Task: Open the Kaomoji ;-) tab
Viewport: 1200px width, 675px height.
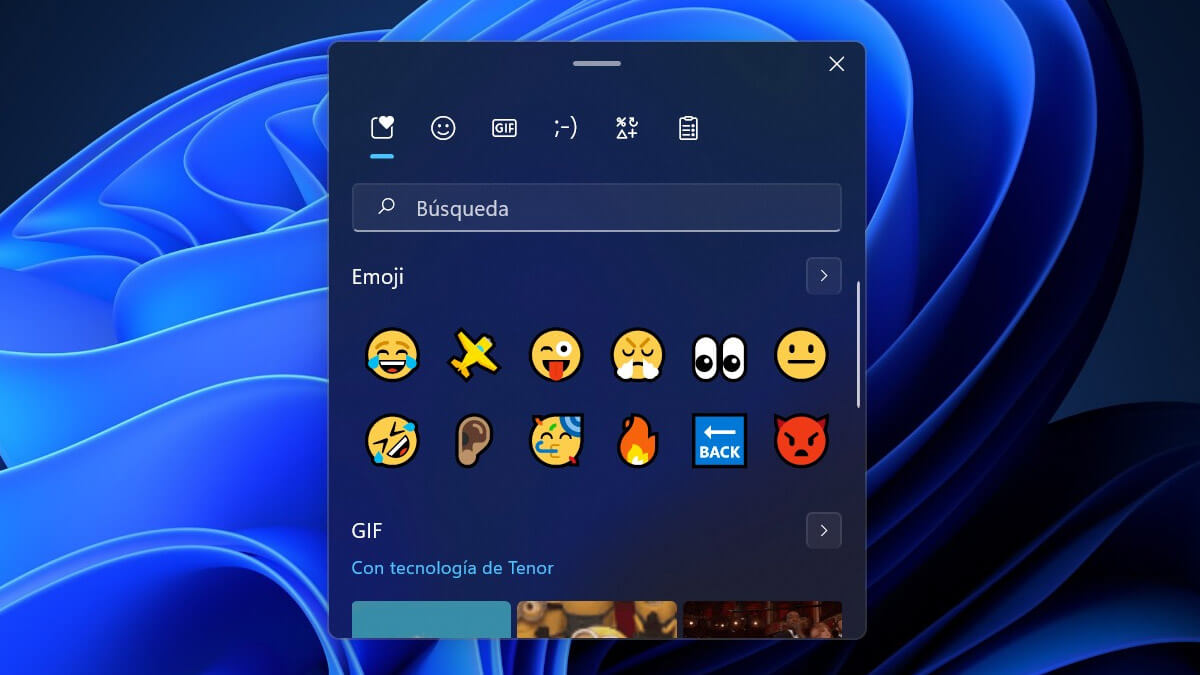Action: click(x=565, y=128)
